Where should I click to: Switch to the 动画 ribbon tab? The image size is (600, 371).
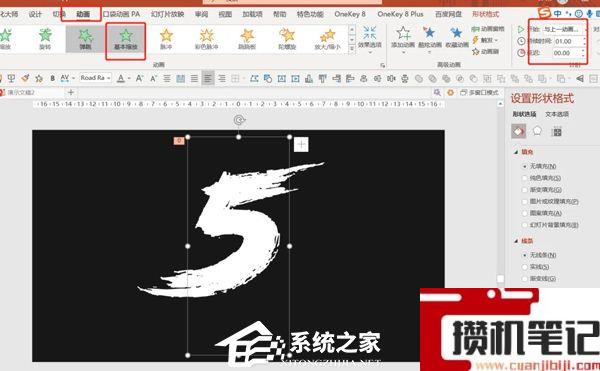pyautogui.click(x=83, y=14)
